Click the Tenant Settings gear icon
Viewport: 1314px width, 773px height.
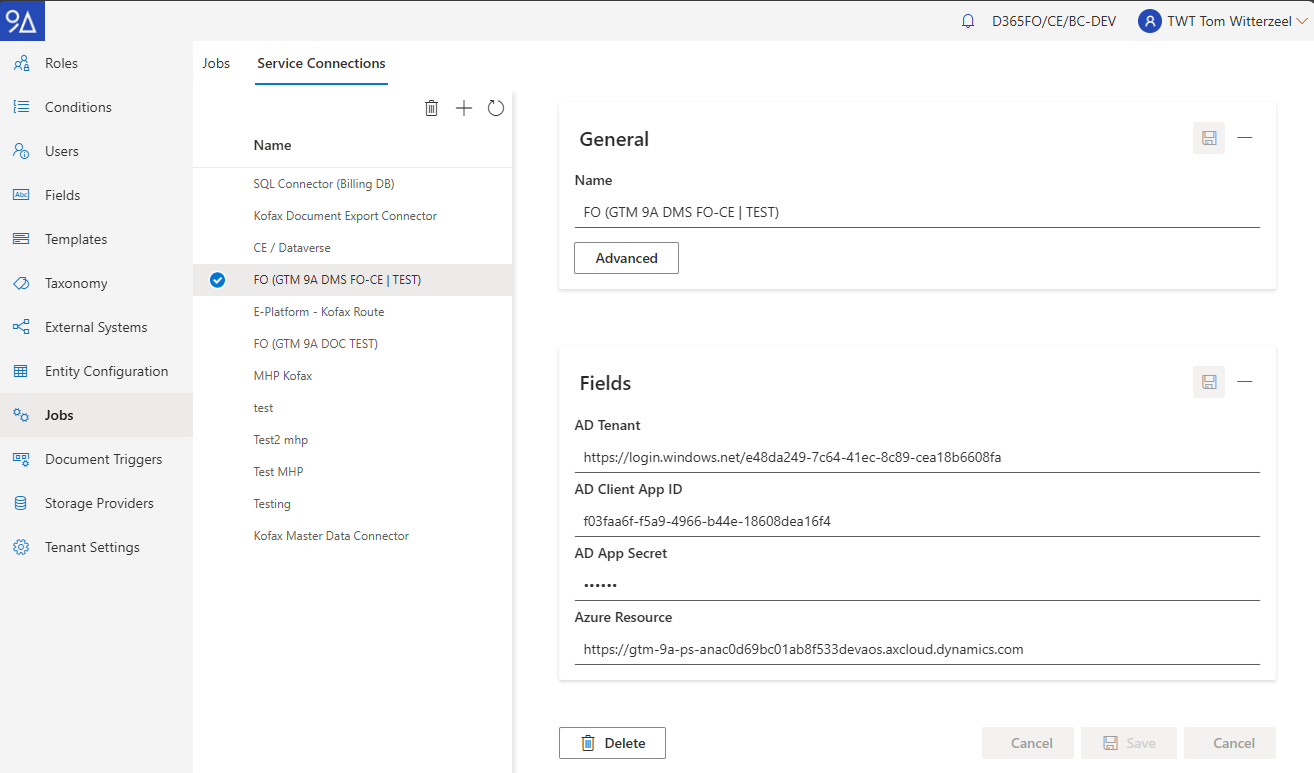[x=21, y=547]
